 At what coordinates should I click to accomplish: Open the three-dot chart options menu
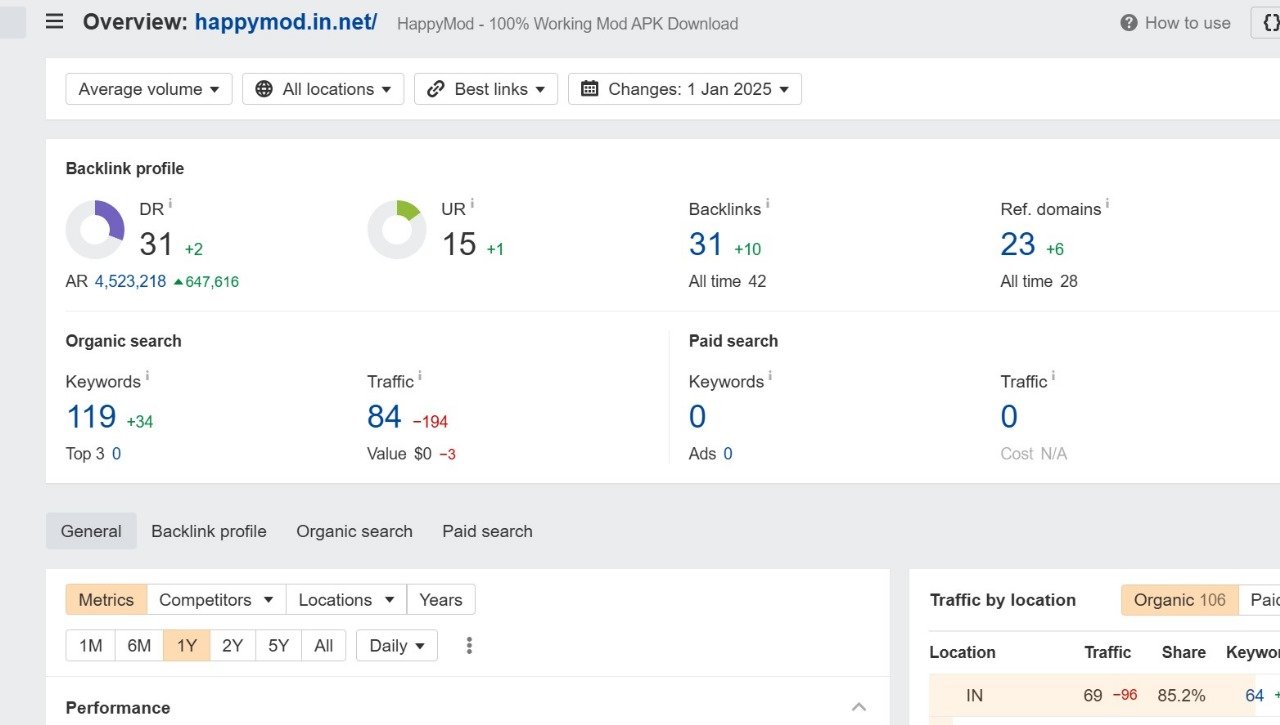469,646
